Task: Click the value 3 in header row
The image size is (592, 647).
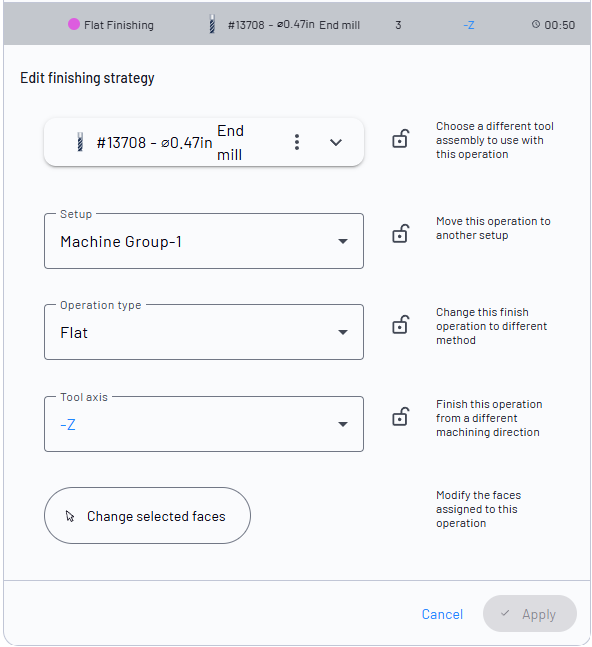Action: 398,25
